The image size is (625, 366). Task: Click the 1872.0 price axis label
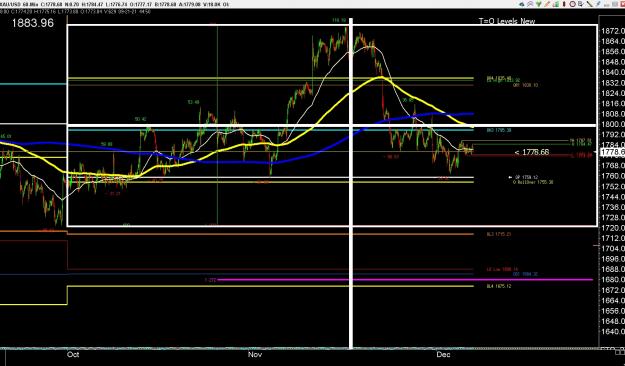[x=613, y=31]
